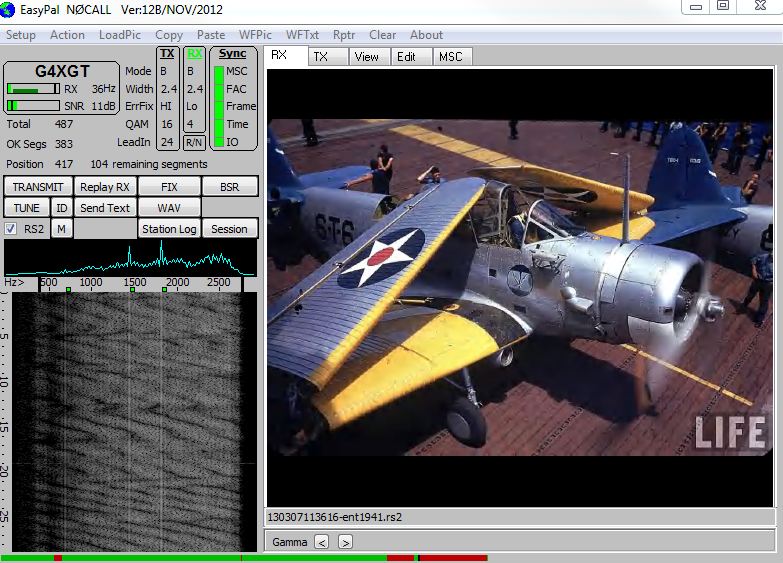The width and height of the screenshot is (783, 563).
Task: Switch to the MSC tab
Action: [x=452, y=57]
